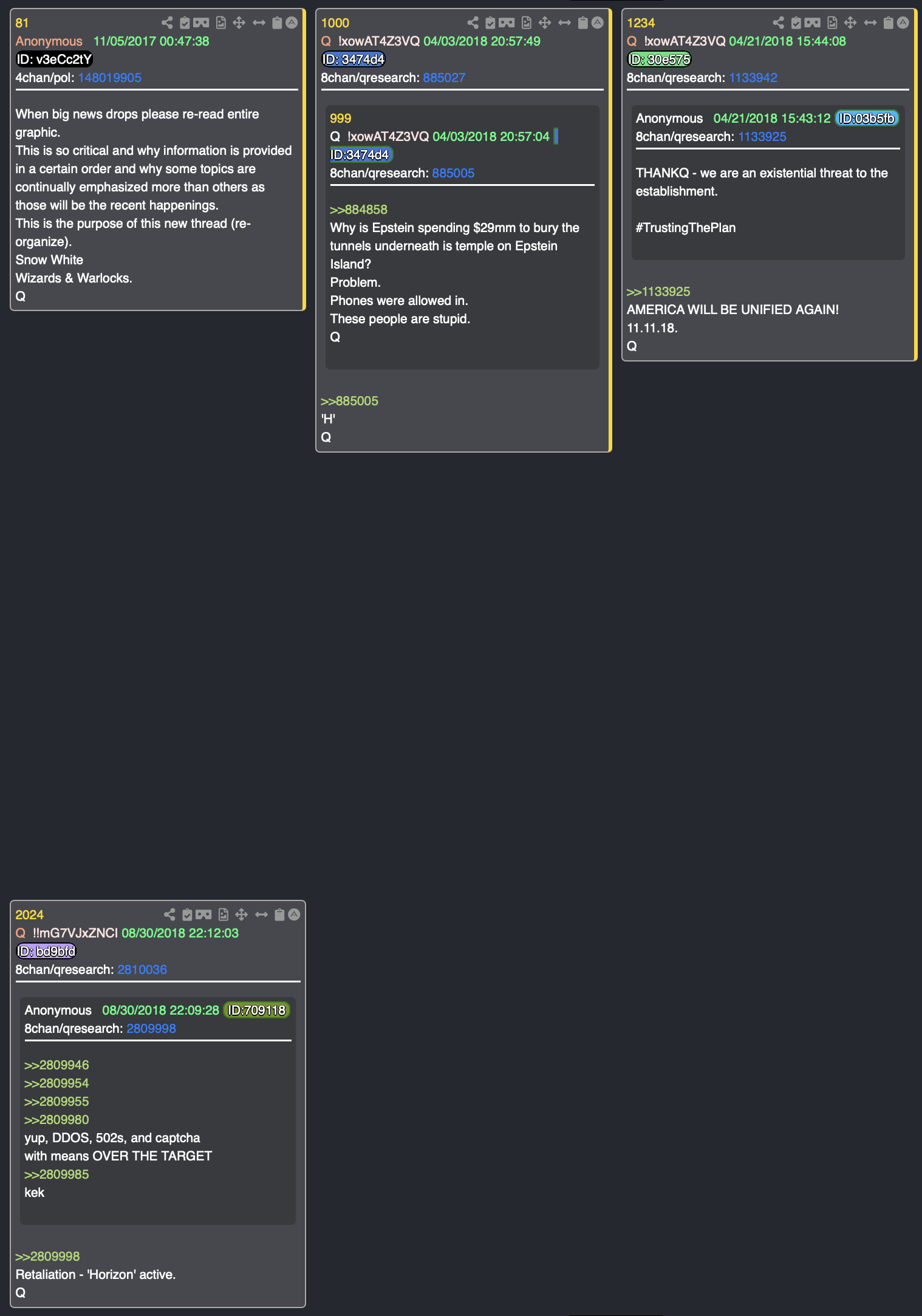The height and width of the screenshot is (1316, 922).
Task: Click the ID:03b5fb blue badge
Action: click(x=867, y=118)
